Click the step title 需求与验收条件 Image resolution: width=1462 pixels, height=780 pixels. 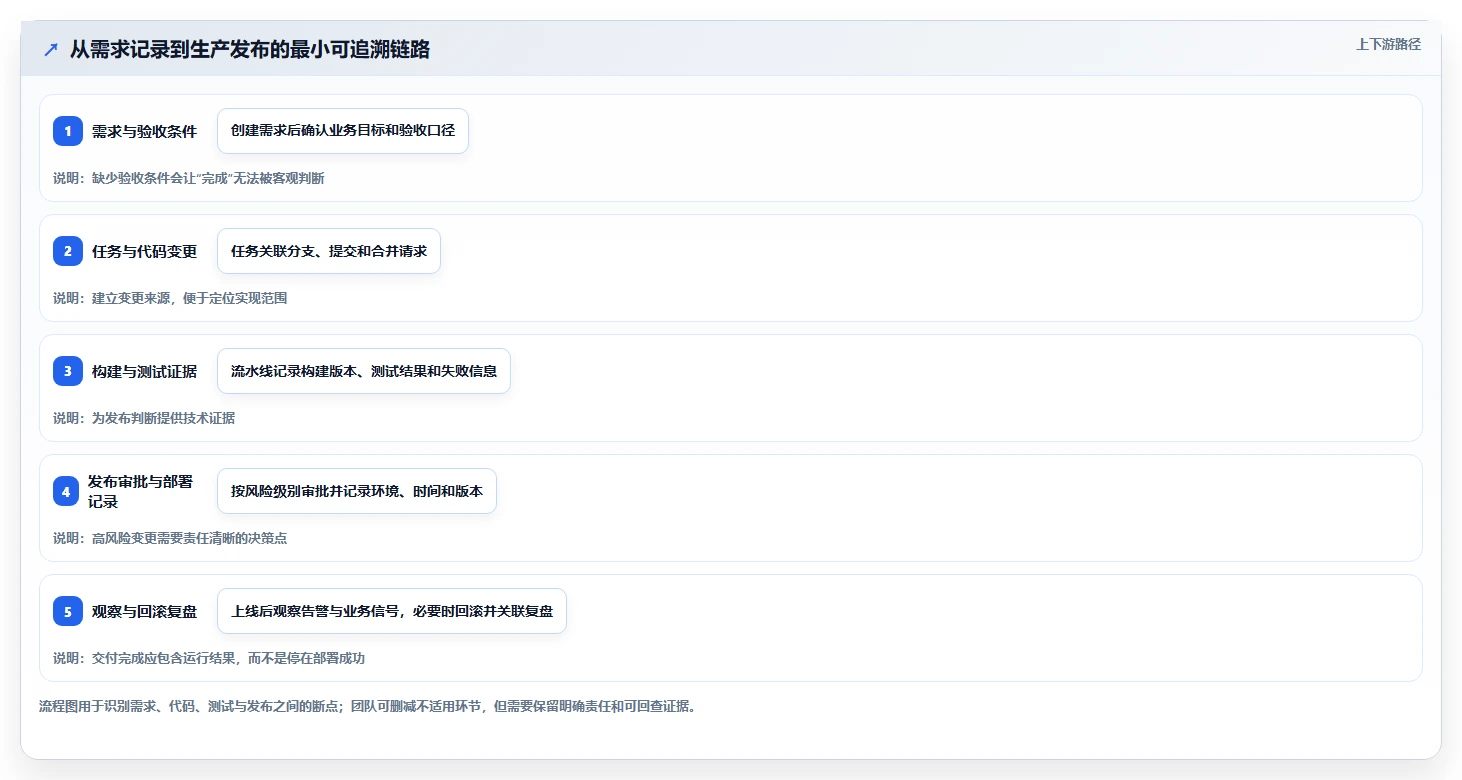pyautogui.click(x=144, y=131)
